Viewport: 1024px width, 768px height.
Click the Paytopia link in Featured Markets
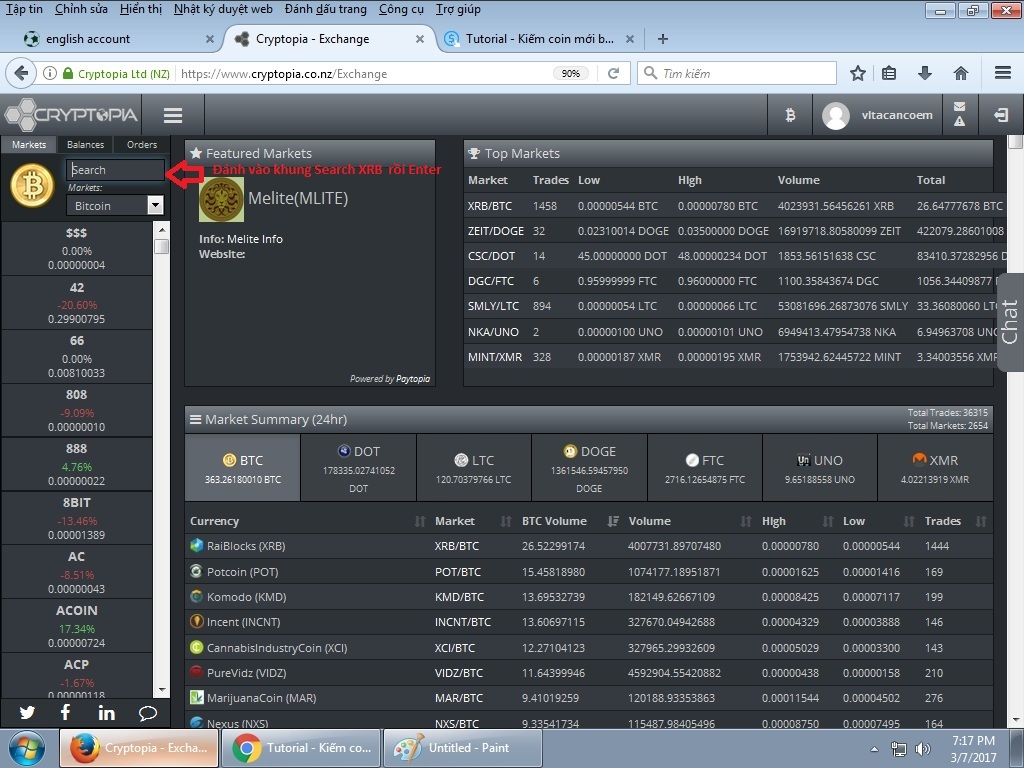pyautogui.click(x=413, y=379)
